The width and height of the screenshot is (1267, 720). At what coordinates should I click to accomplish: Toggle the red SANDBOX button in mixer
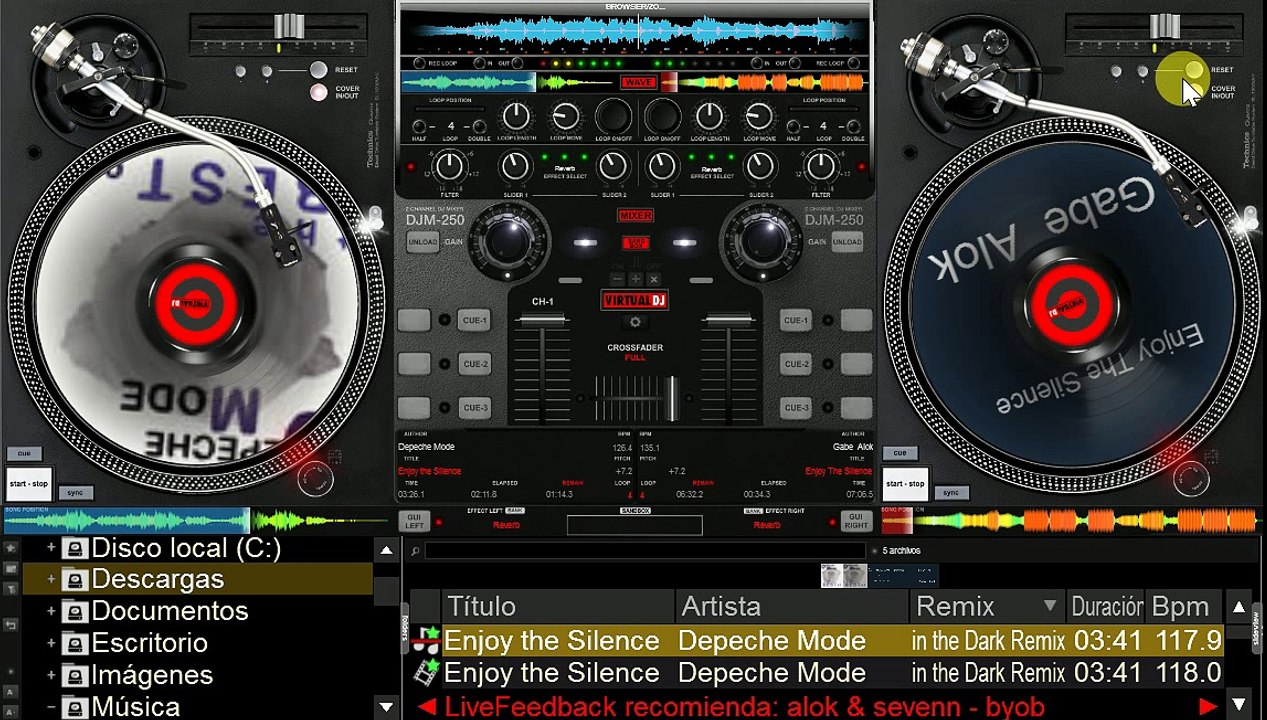[635, 243]
